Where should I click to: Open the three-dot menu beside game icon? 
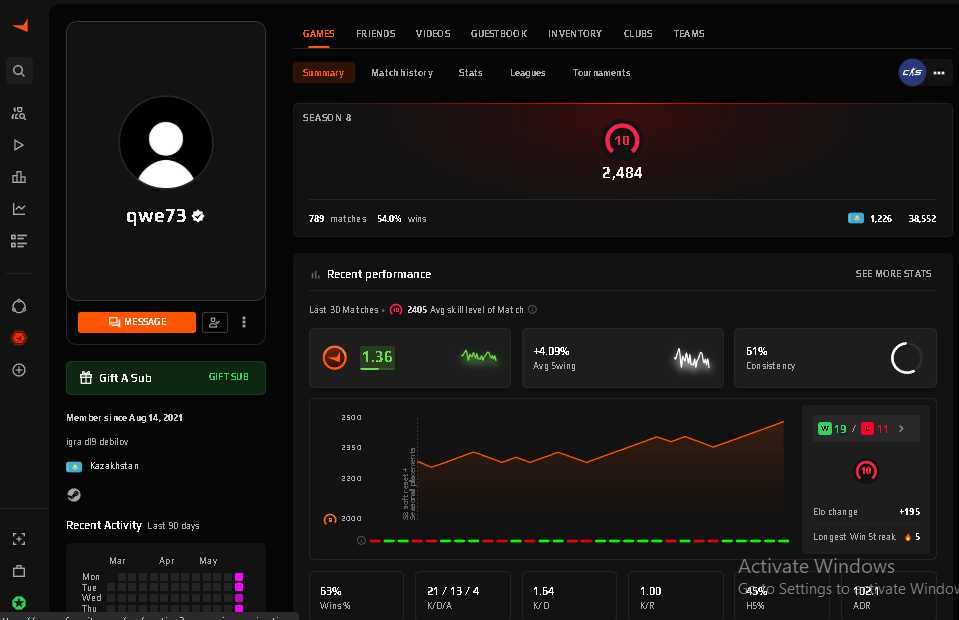point(939,73)
